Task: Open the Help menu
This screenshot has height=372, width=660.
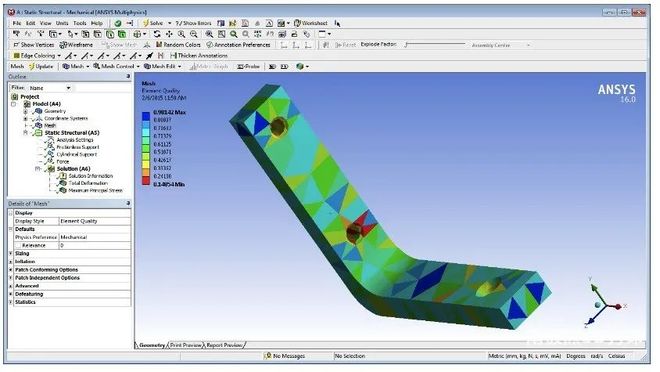Action: (97, 23)
